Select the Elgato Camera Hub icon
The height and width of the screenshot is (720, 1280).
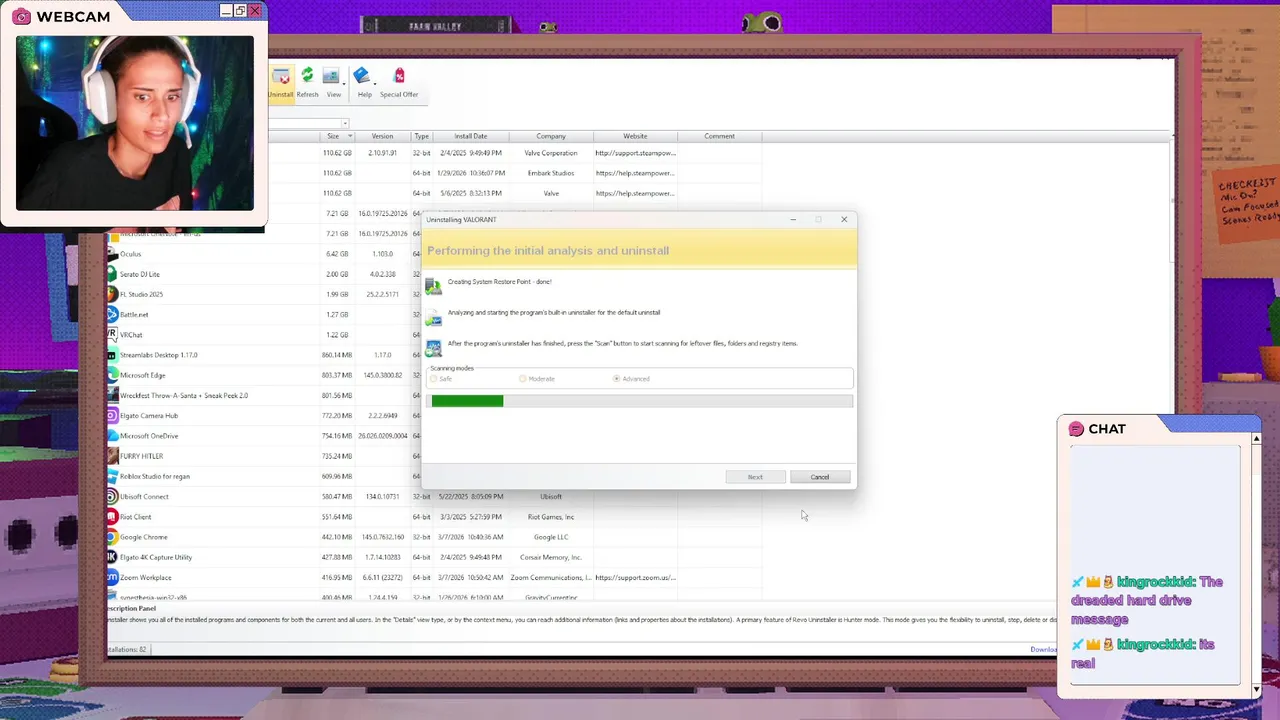pos(113,415)
